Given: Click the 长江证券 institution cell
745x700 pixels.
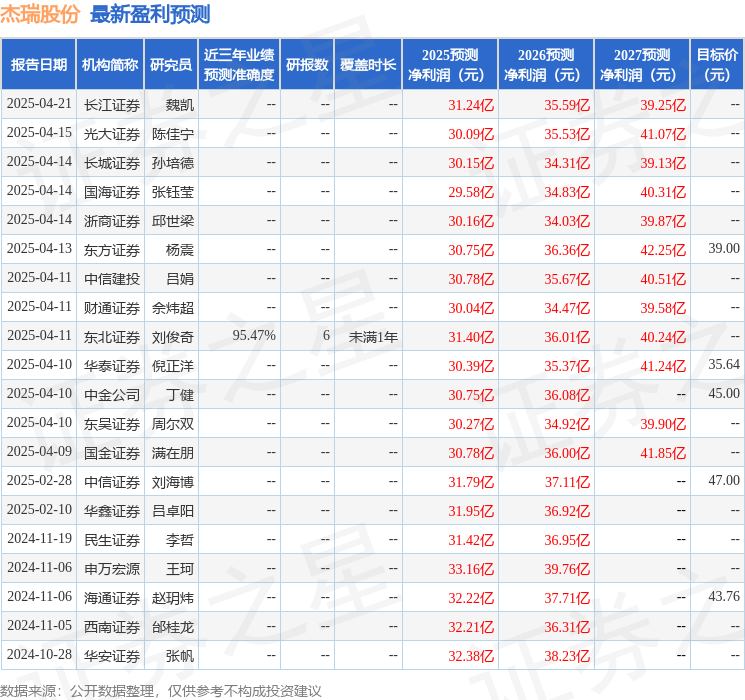Looking at the screenshot, I should coord(112,105).
